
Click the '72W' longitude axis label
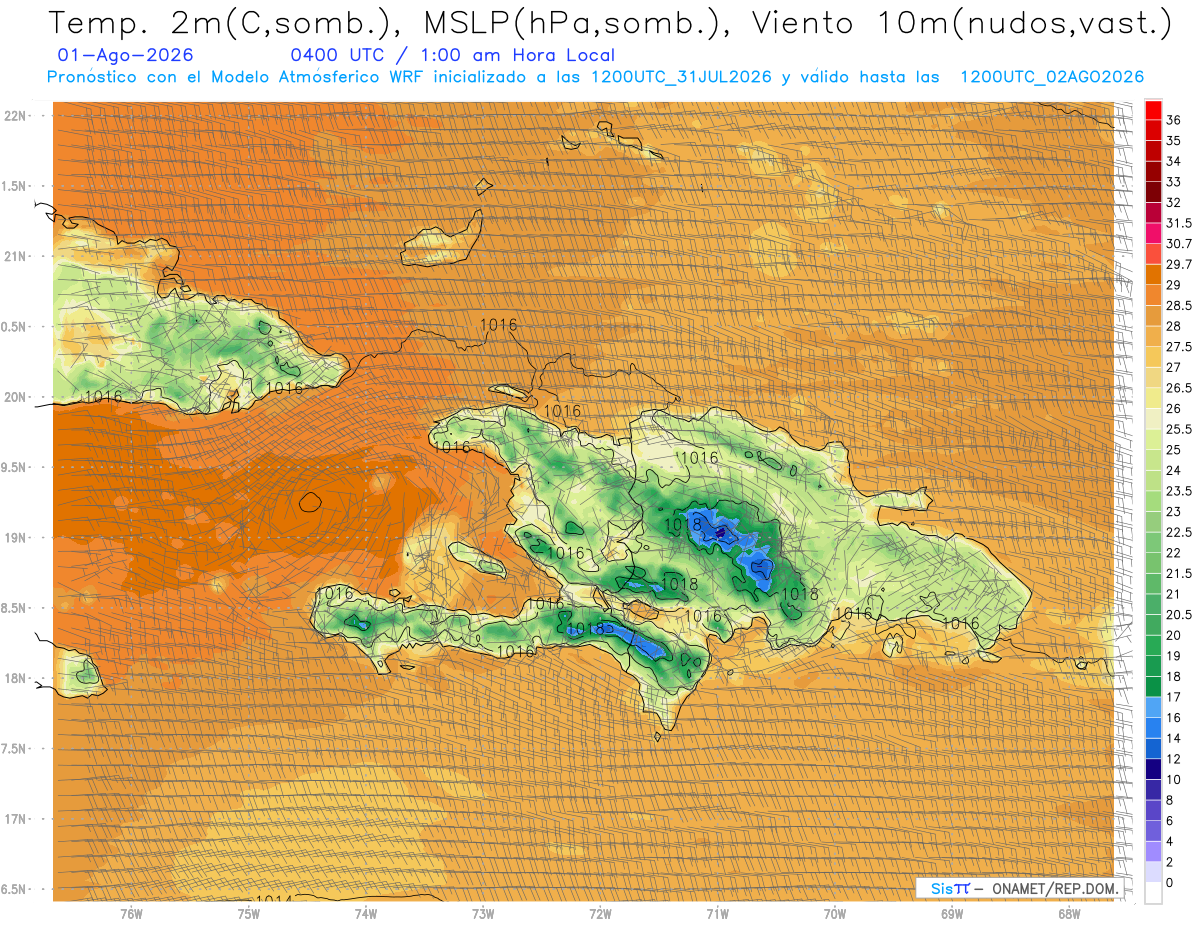click(x=600, y=913)
